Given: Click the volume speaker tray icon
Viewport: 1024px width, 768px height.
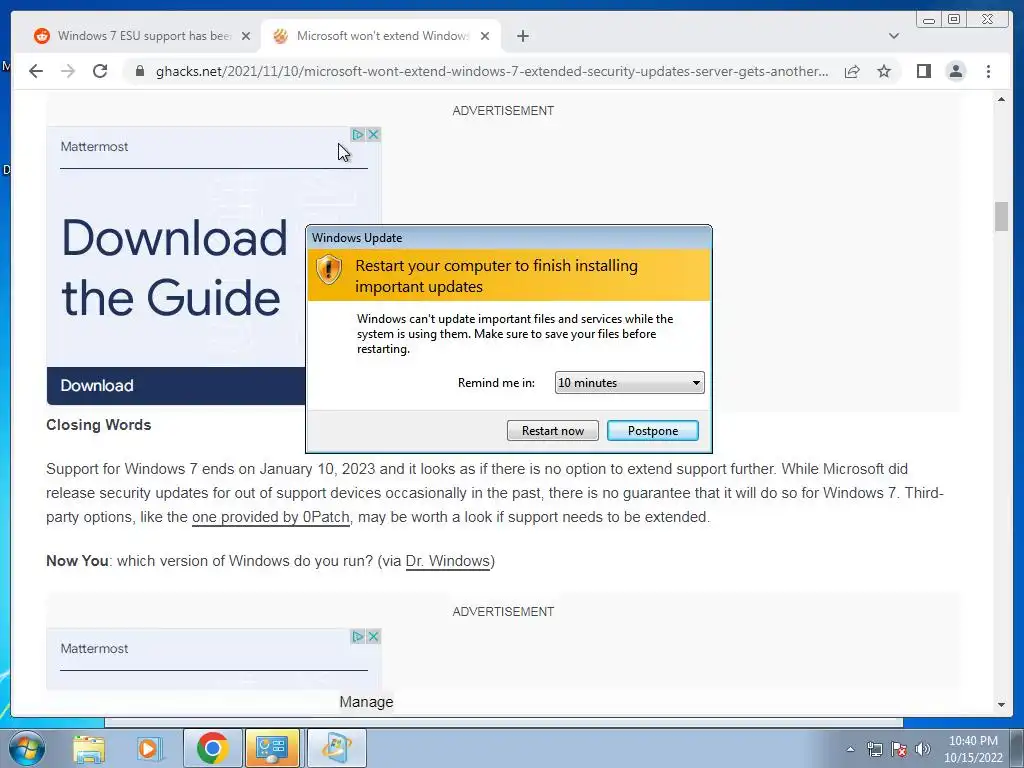Looking at the screenshot, I should pos(923,749).
